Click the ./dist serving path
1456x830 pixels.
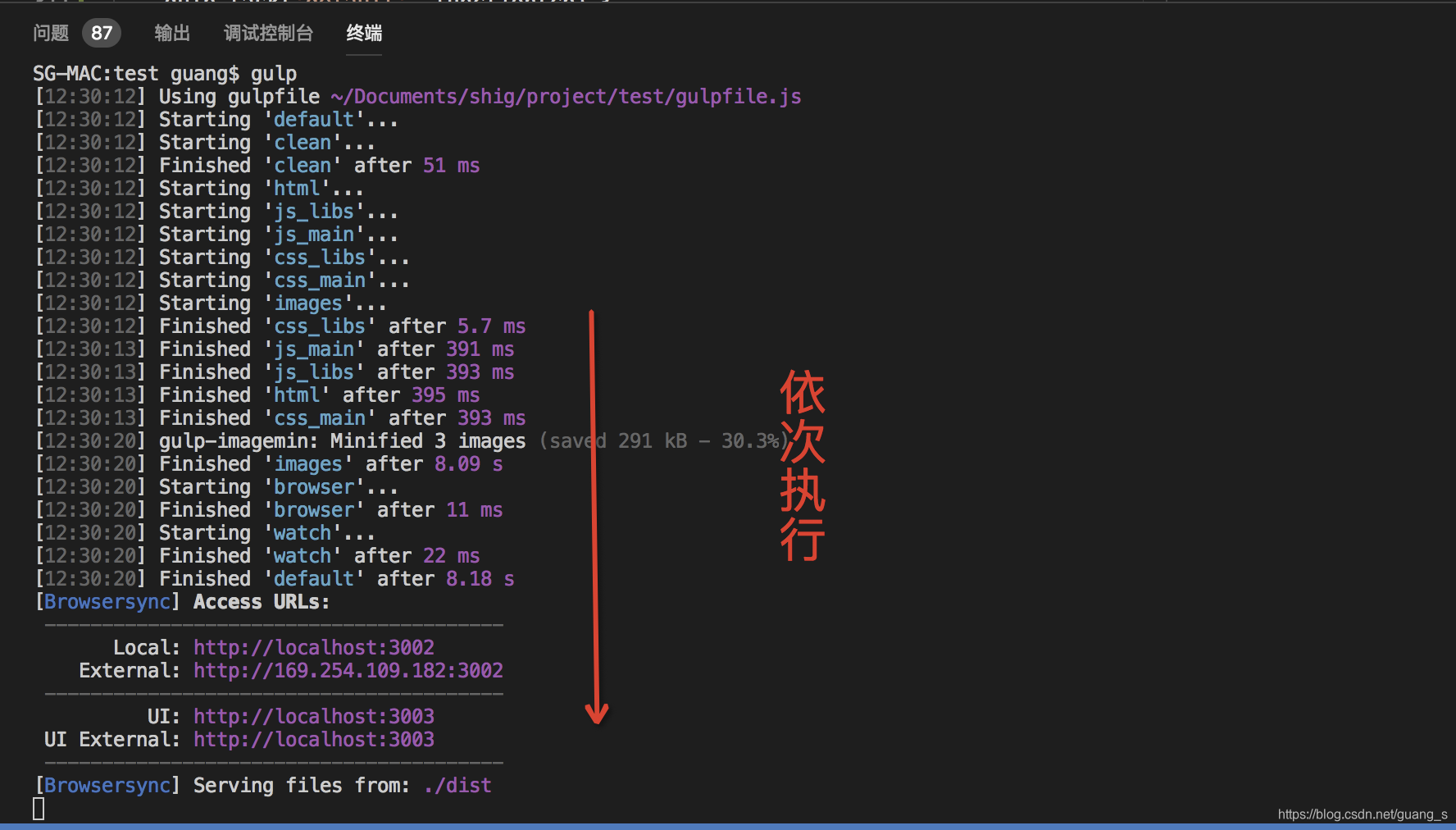pyautogui.click(x=457, y=786)
